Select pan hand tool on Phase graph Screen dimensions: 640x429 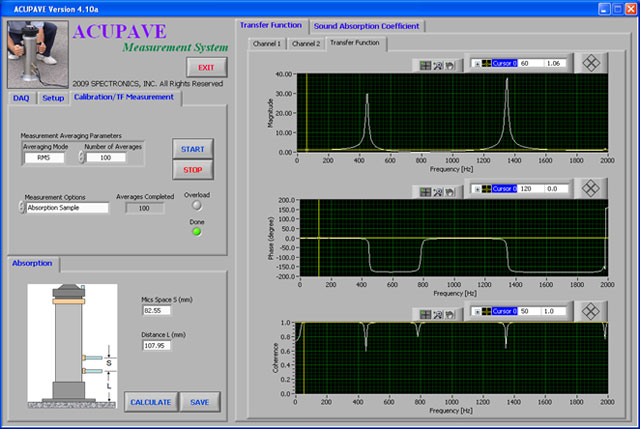click(450, 191)
